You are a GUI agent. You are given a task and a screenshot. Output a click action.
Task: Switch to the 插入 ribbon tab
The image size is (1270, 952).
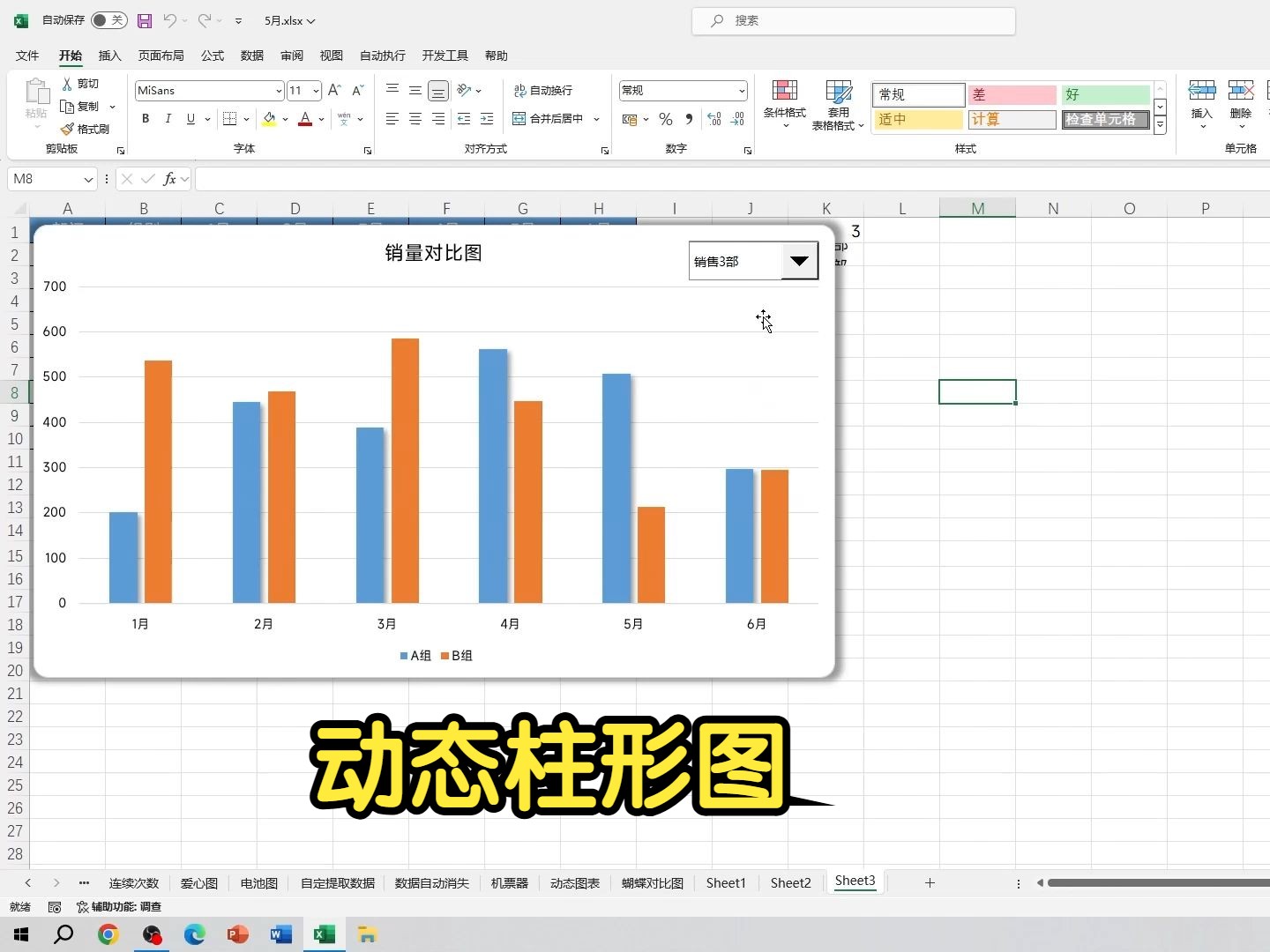click(109, 56)
